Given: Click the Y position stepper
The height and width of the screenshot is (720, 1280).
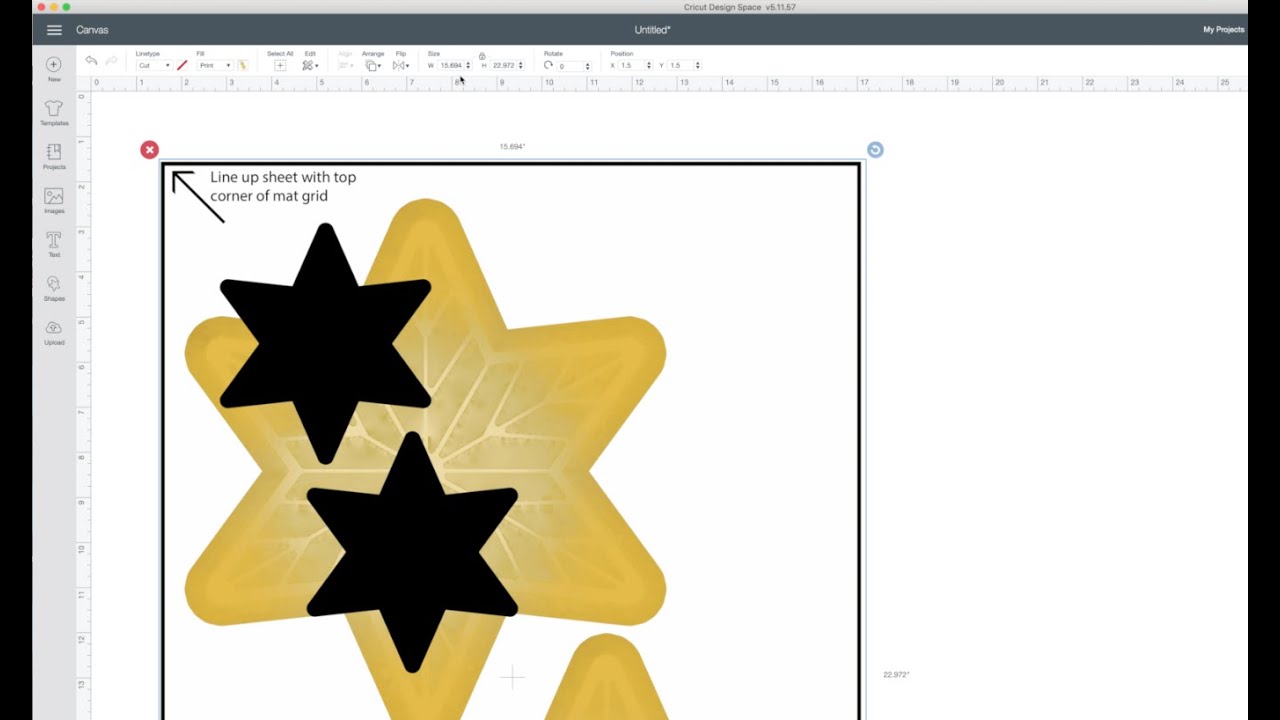Looking at the screenshot, I should pyautogui.click(x=697, y=65).
